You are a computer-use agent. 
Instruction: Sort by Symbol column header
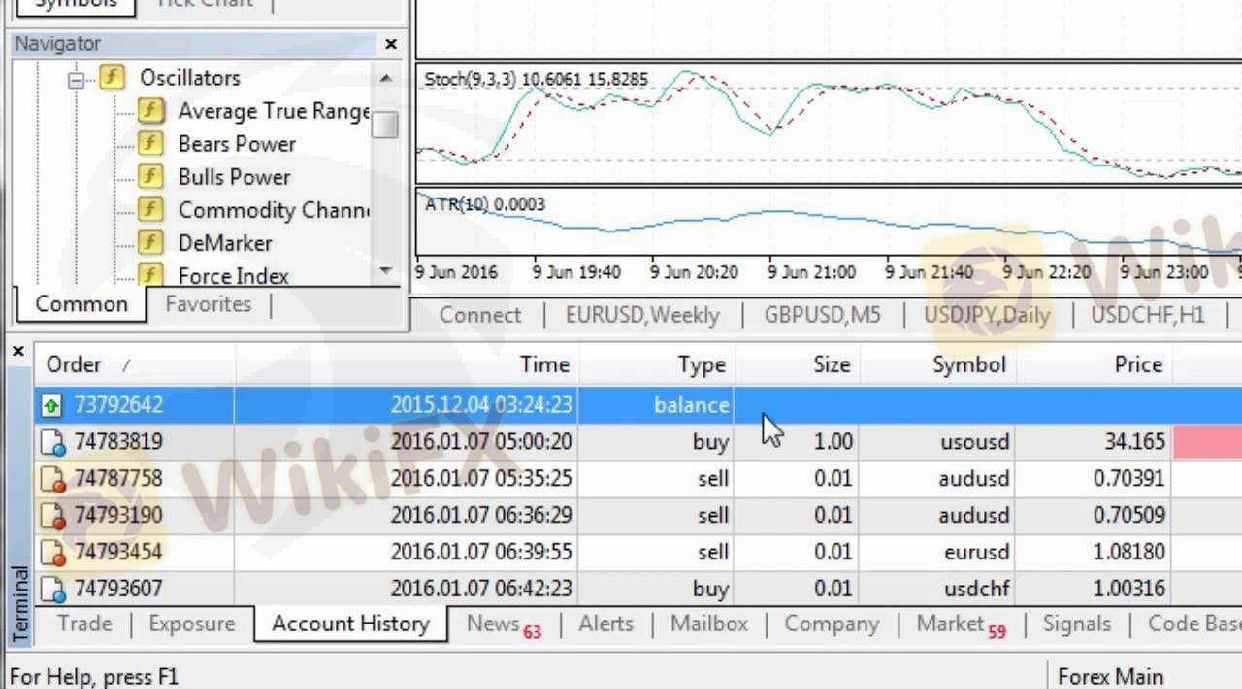click(936, 364)
